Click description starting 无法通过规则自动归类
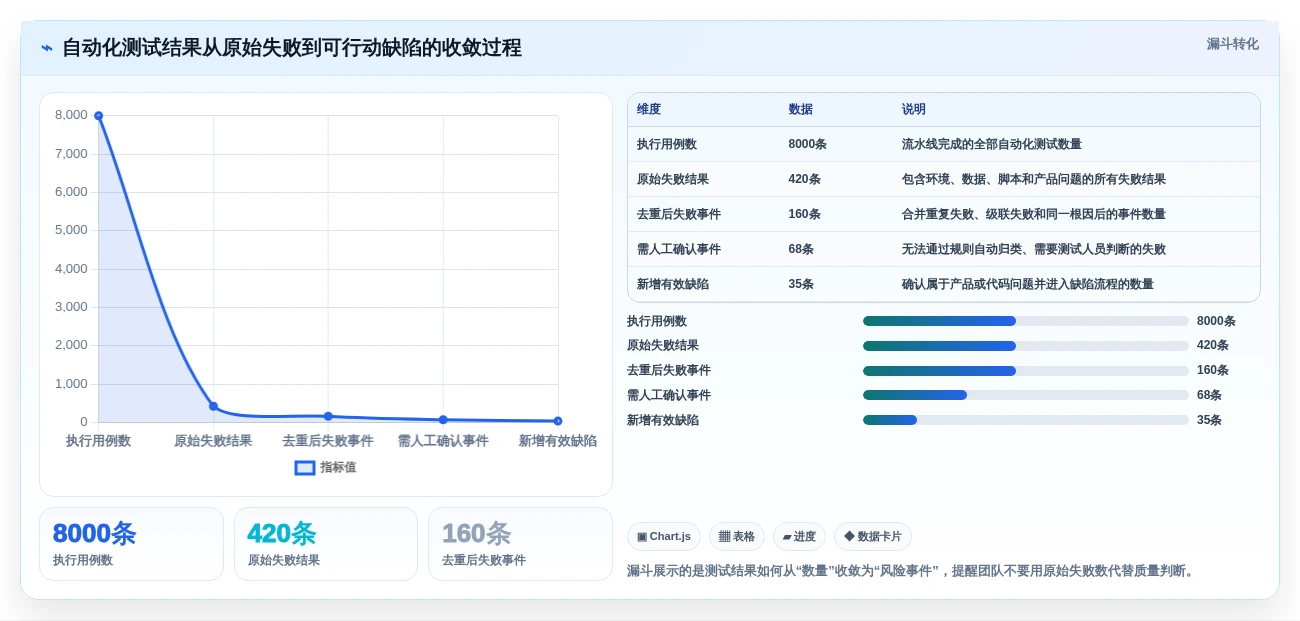Screen dimensions: 1300x621 [1034, 249]
